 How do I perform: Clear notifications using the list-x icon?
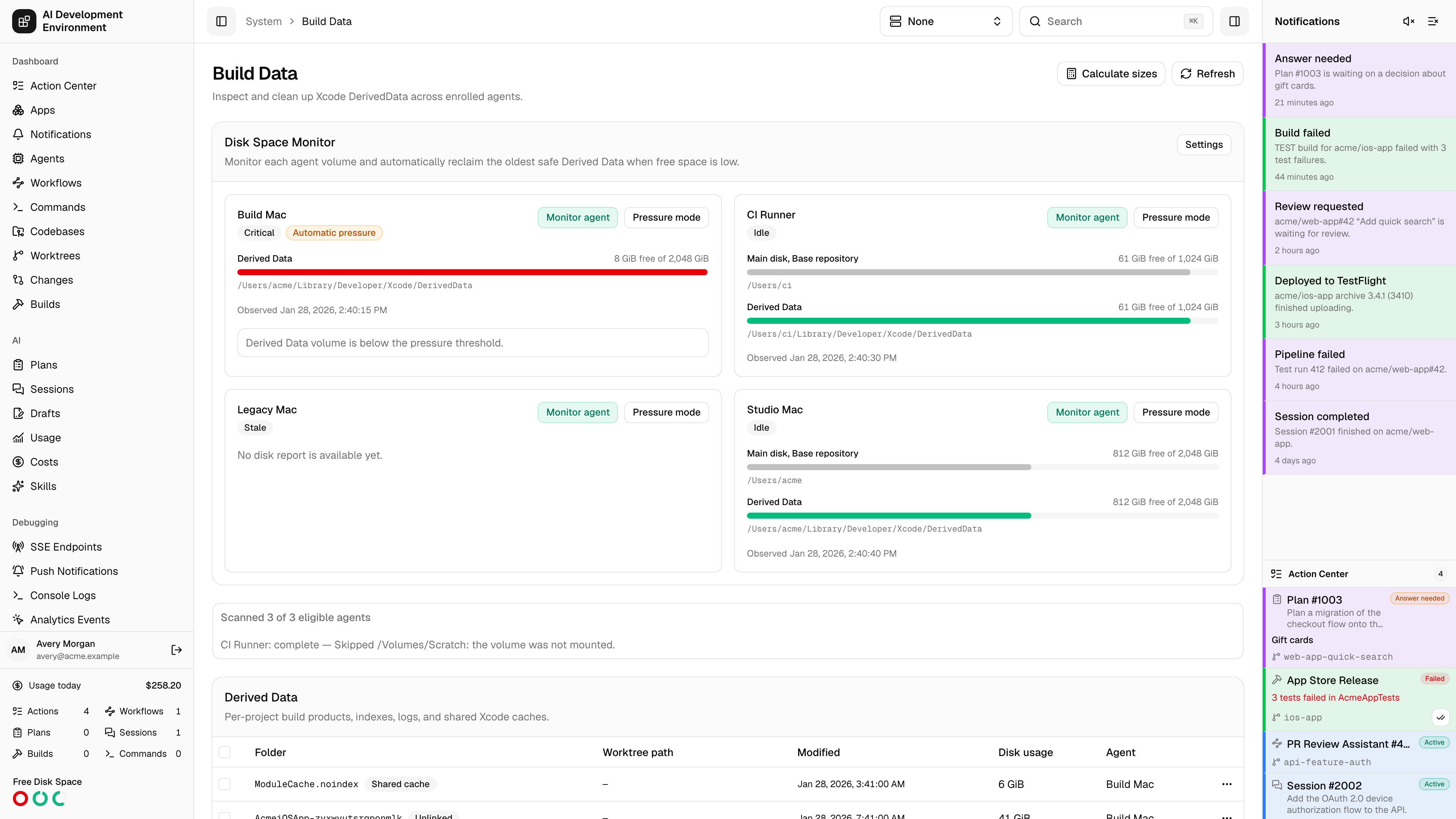[x=1433, y=22]
